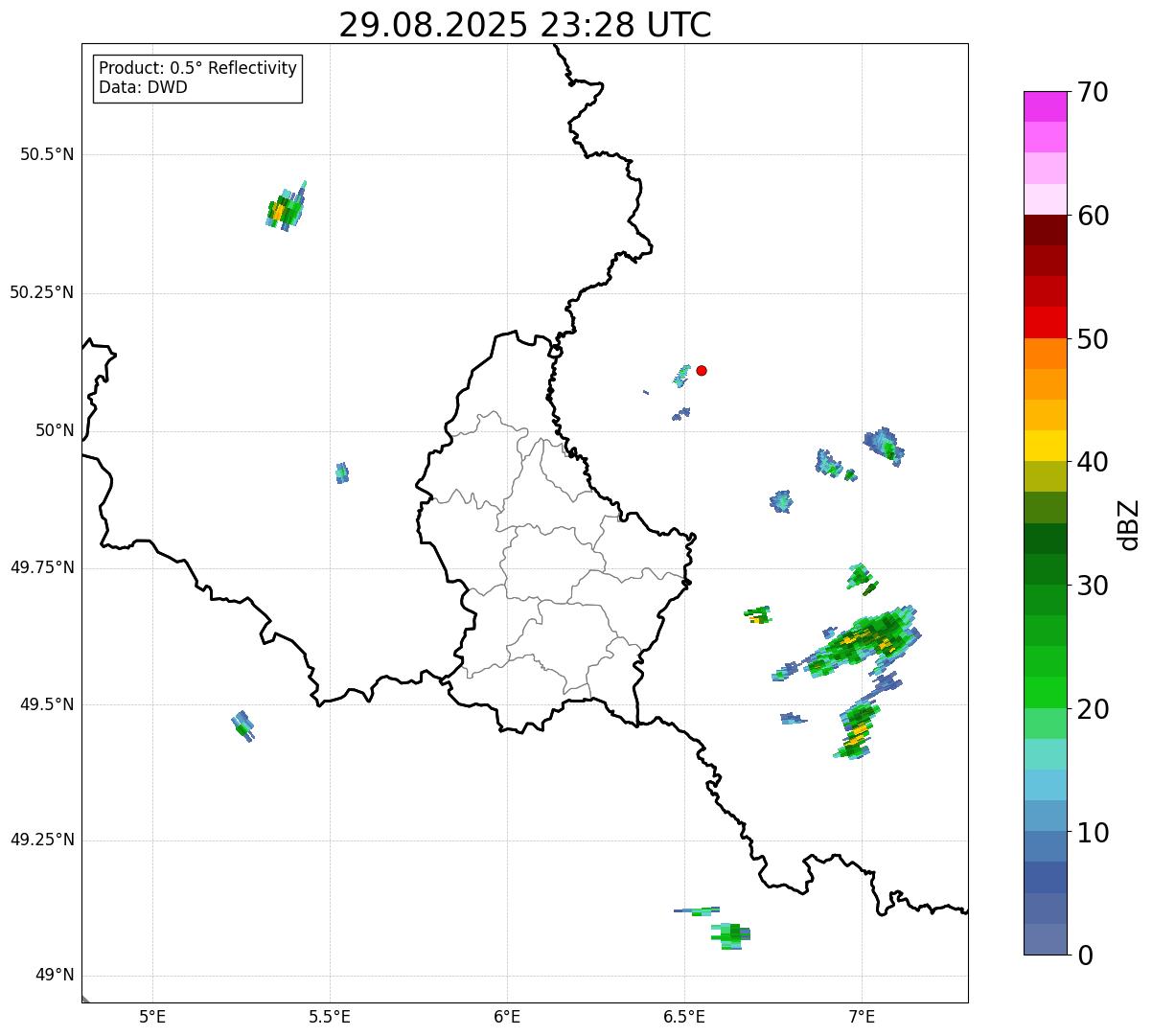Click the dBZ colorbar axis label
1152x1036 pixels.
[1129, 524]
